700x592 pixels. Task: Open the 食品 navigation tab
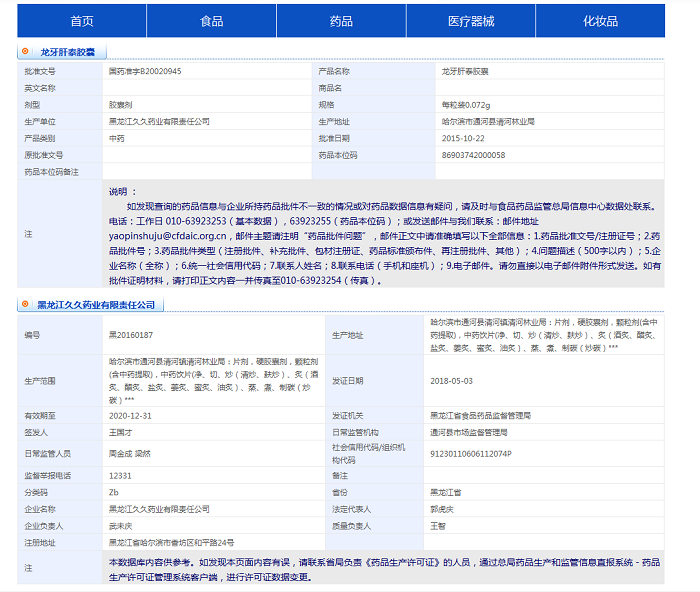(x=211, y=21)
